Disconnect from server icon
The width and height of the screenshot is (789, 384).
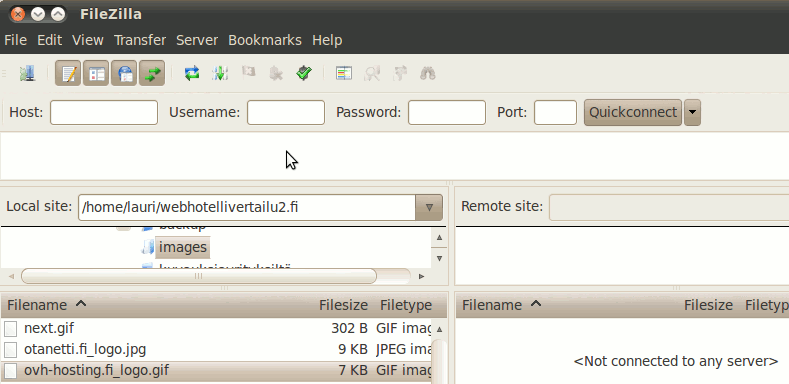point(276,73)
